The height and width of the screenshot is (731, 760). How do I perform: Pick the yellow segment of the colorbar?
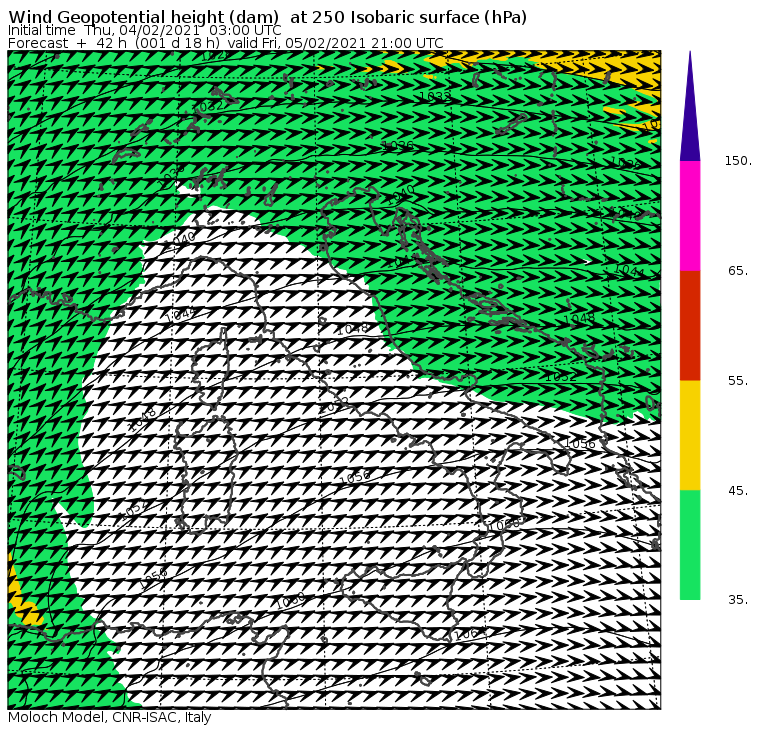[690, 435]
